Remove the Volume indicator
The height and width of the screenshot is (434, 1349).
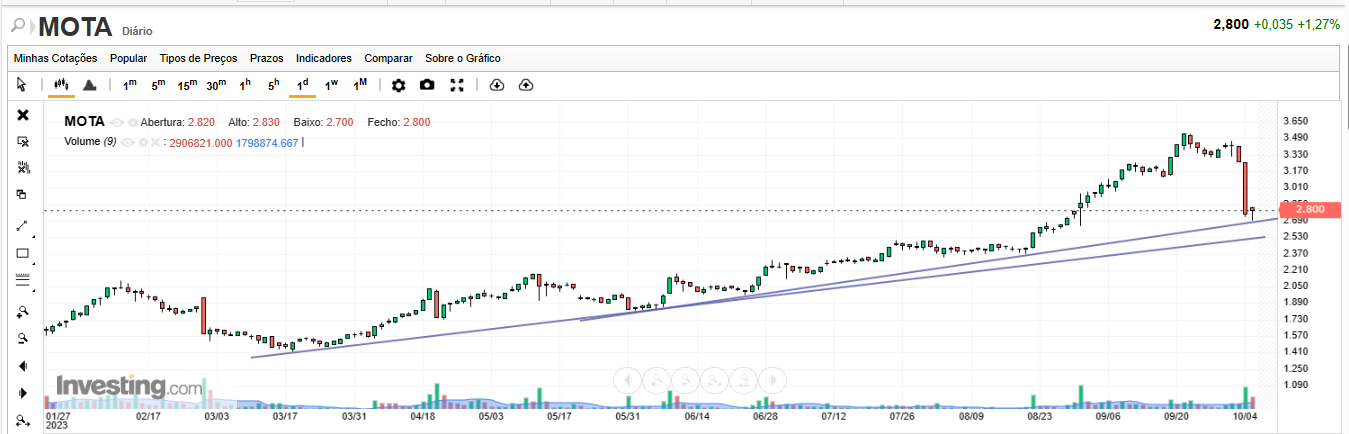click(x=155, y=142)
